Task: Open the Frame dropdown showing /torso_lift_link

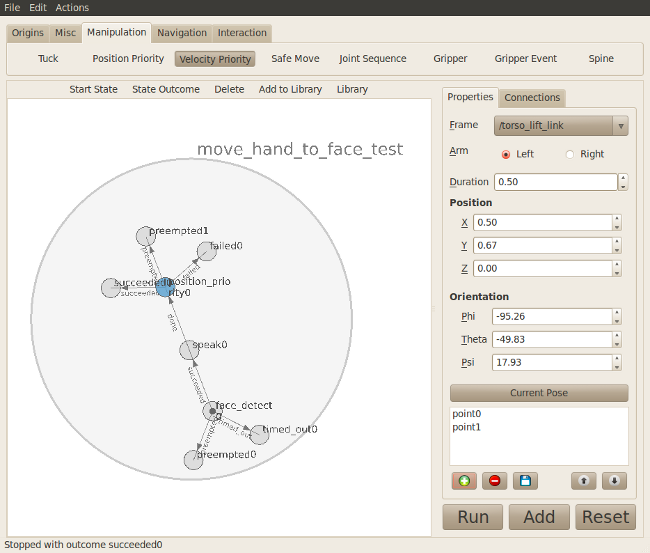Action: pos(561,126)
